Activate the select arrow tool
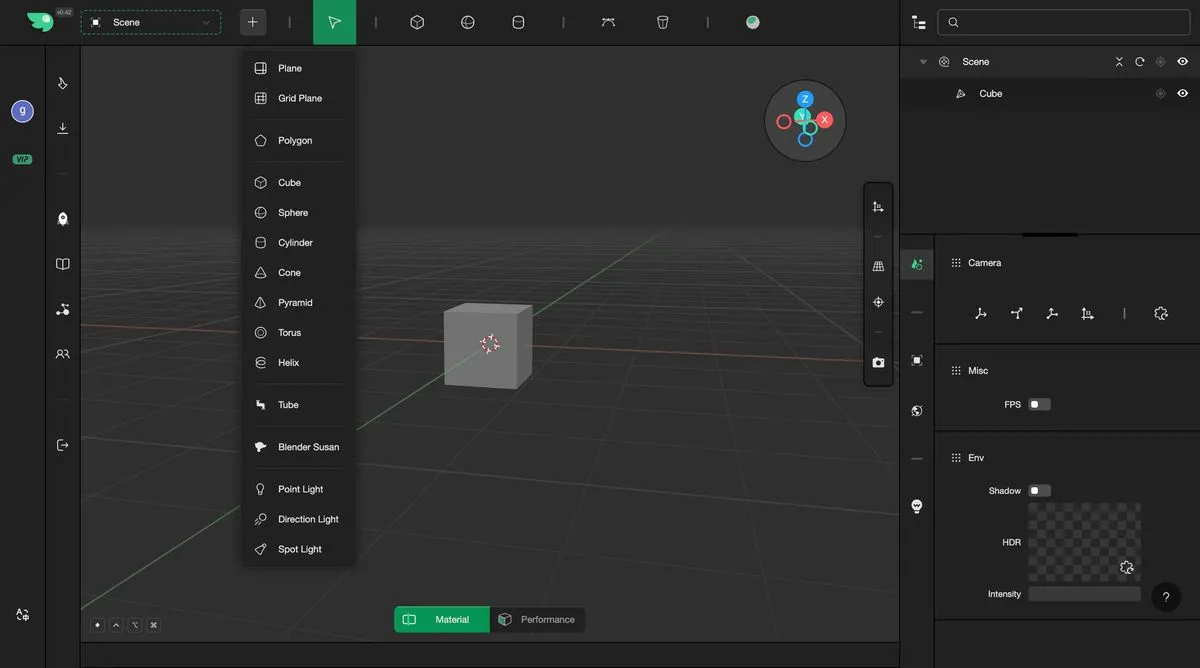The width and height of the screenshot is (1200, 668). [x=334, y=22]
